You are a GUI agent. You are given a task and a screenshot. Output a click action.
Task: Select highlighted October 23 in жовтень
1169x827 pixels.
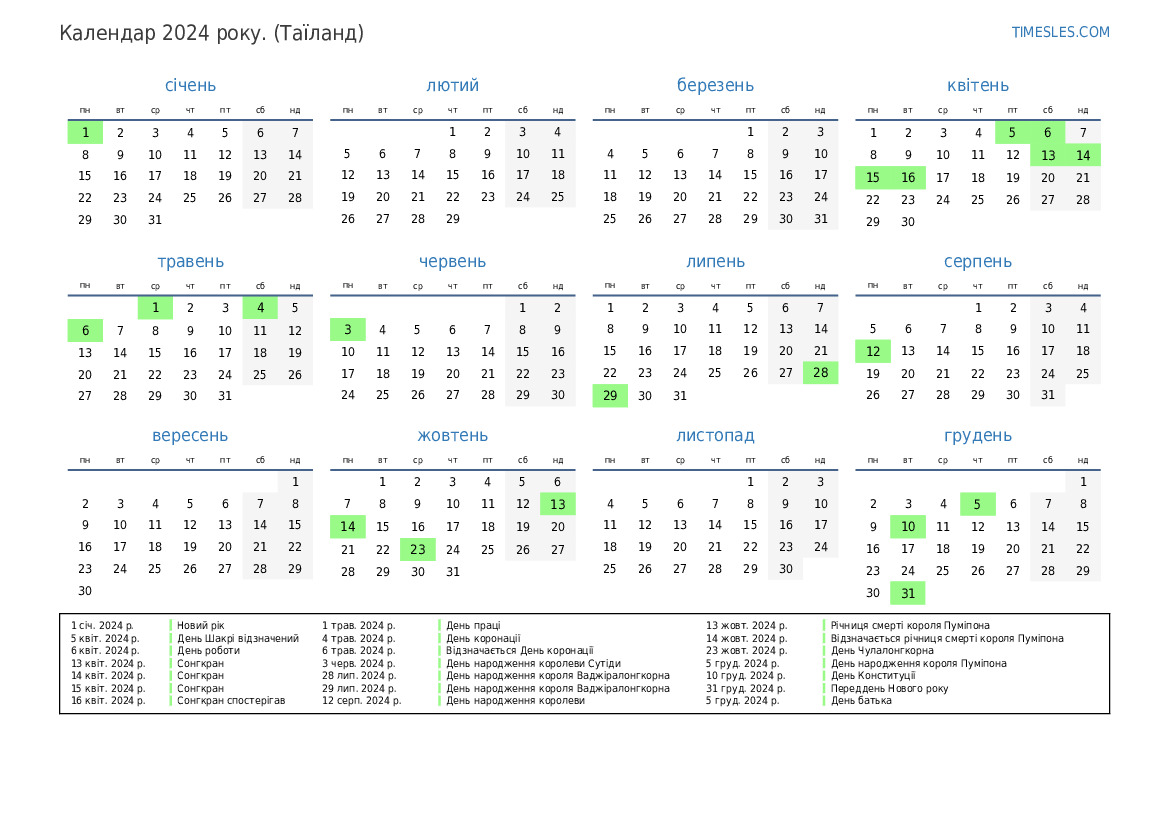[417, 549]
